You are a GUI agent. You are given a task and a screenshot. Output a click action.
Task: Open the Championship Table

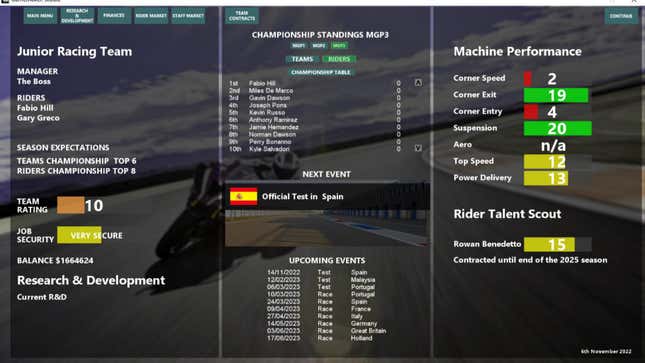pos(321,72)
